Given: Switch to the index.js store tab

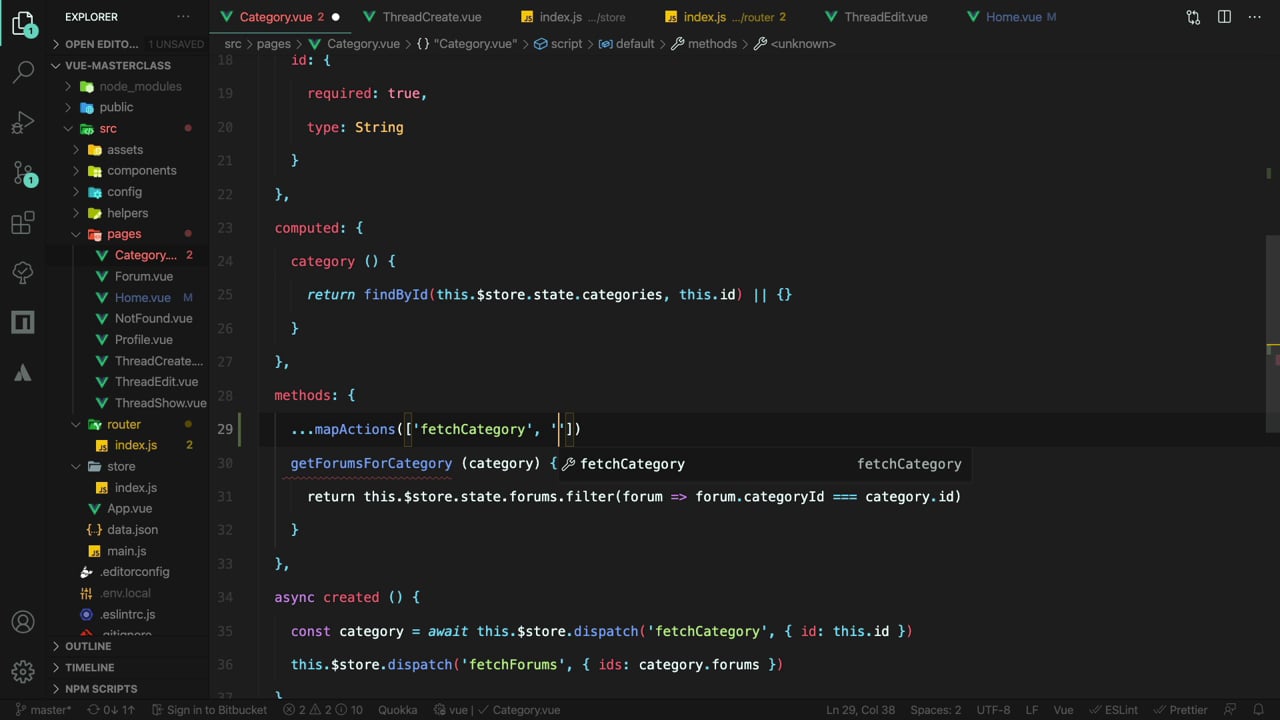Looking at the screenshot, I should pyautogui.click(x=580, y=17).
